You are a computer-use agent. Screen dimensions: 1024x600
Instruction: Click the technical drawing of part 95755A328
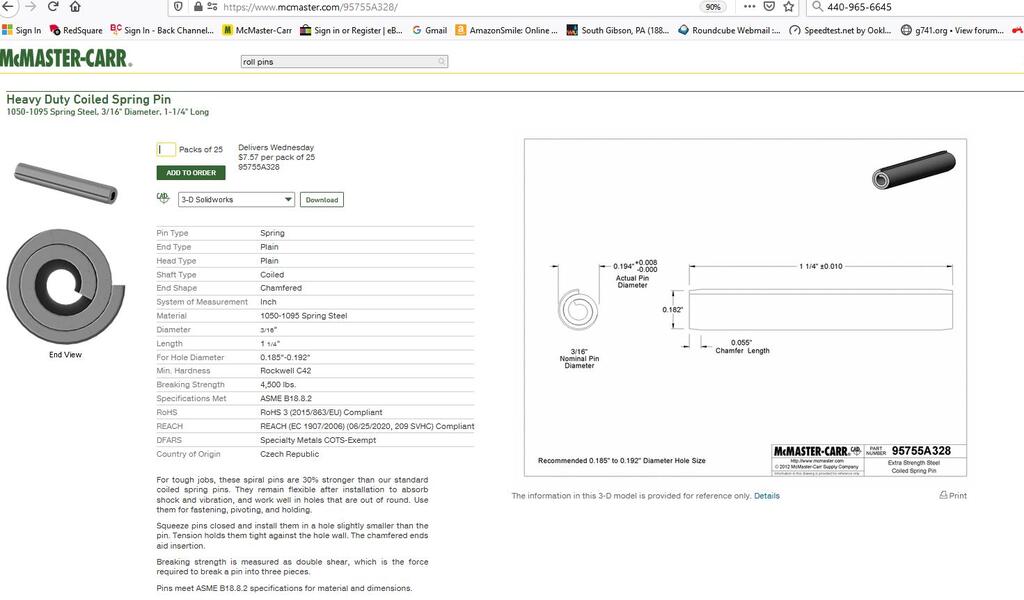tap(745, 307)
